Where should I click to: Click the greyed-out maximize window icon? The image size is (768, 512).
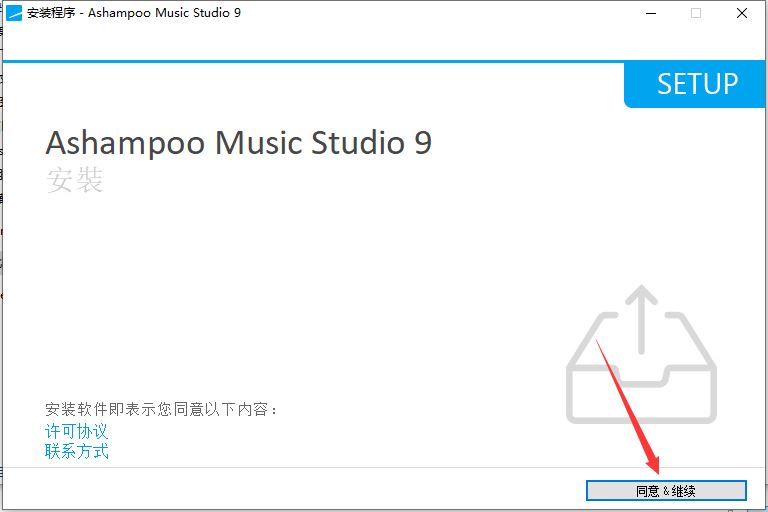(696, 13)
